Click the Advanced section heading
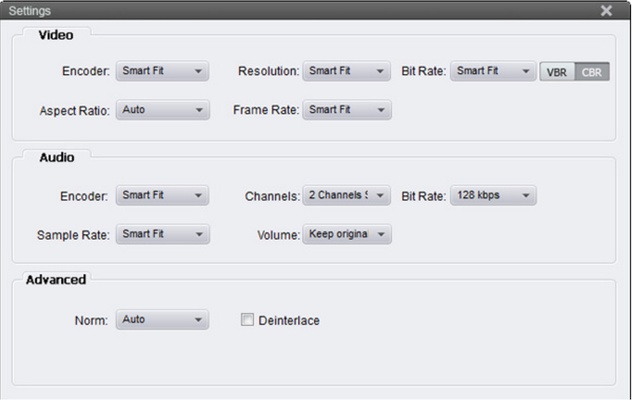Screen dimensions: 633x400 [x=56, y=280]
